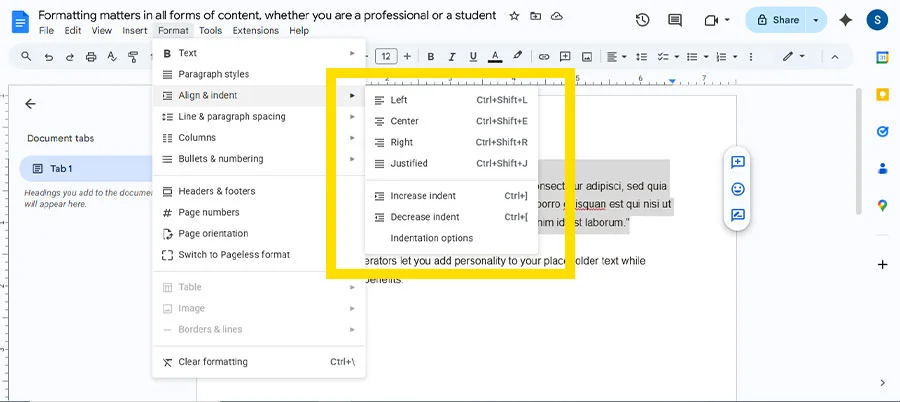The height and width of the screenshot is (402, 900).
Task: Choose Decrease indent in submenu
Action: pyautogui.click(x=451, y=217)
